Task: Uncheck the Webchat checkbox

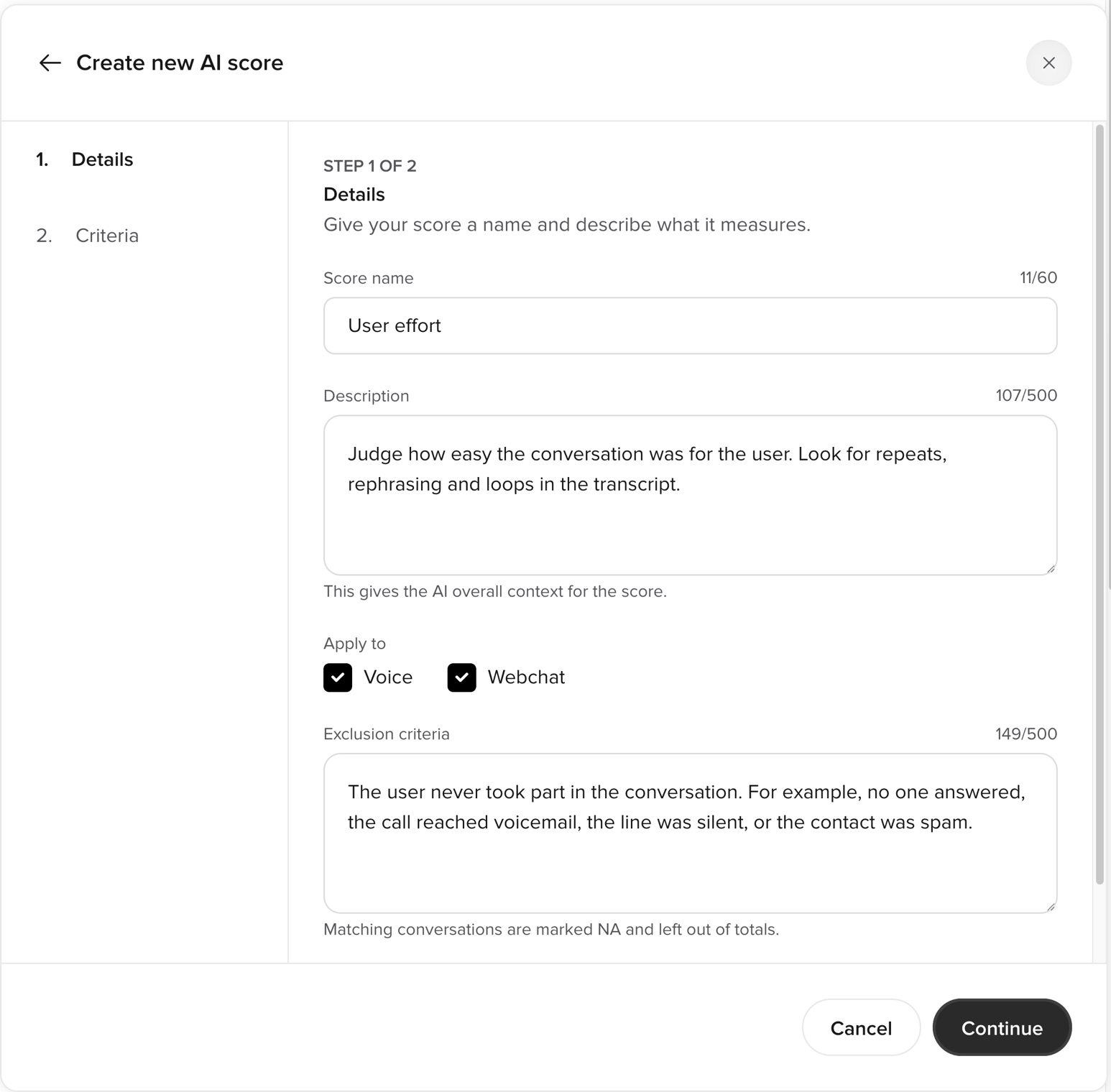Action: [x=461, y=677]
